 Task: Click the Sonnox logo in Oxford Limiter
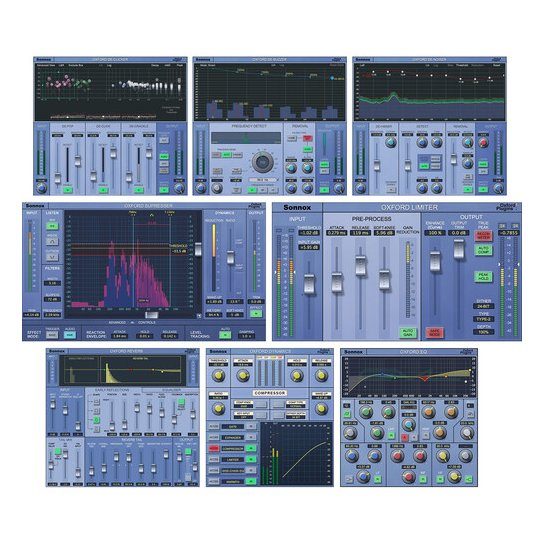(x=297, y=207)
